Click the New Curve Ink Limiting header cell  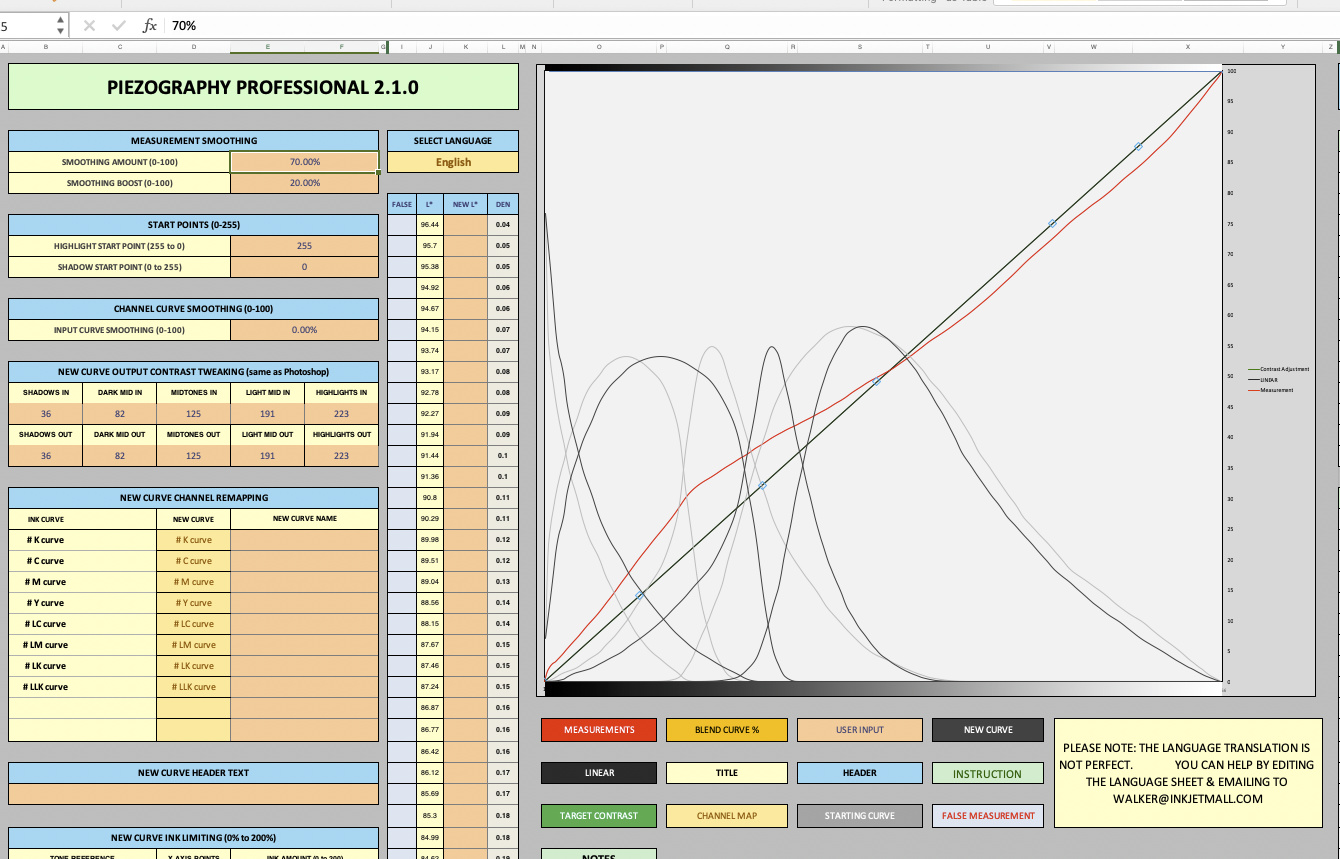pos(194,837)
